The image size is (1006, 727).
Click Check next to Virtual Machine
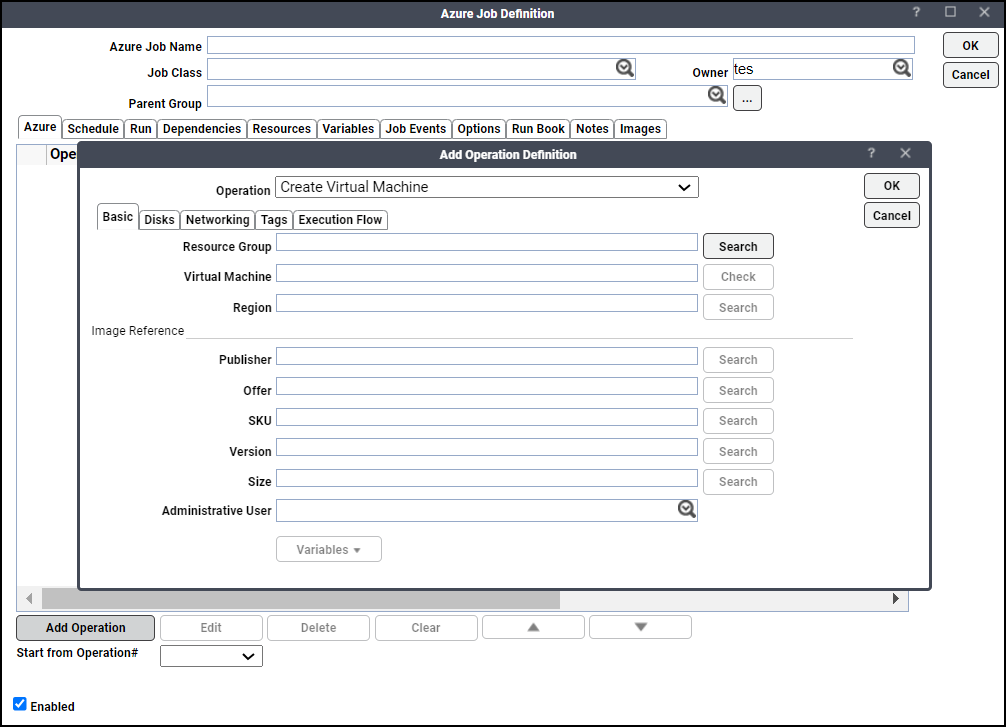pos(738,277)
